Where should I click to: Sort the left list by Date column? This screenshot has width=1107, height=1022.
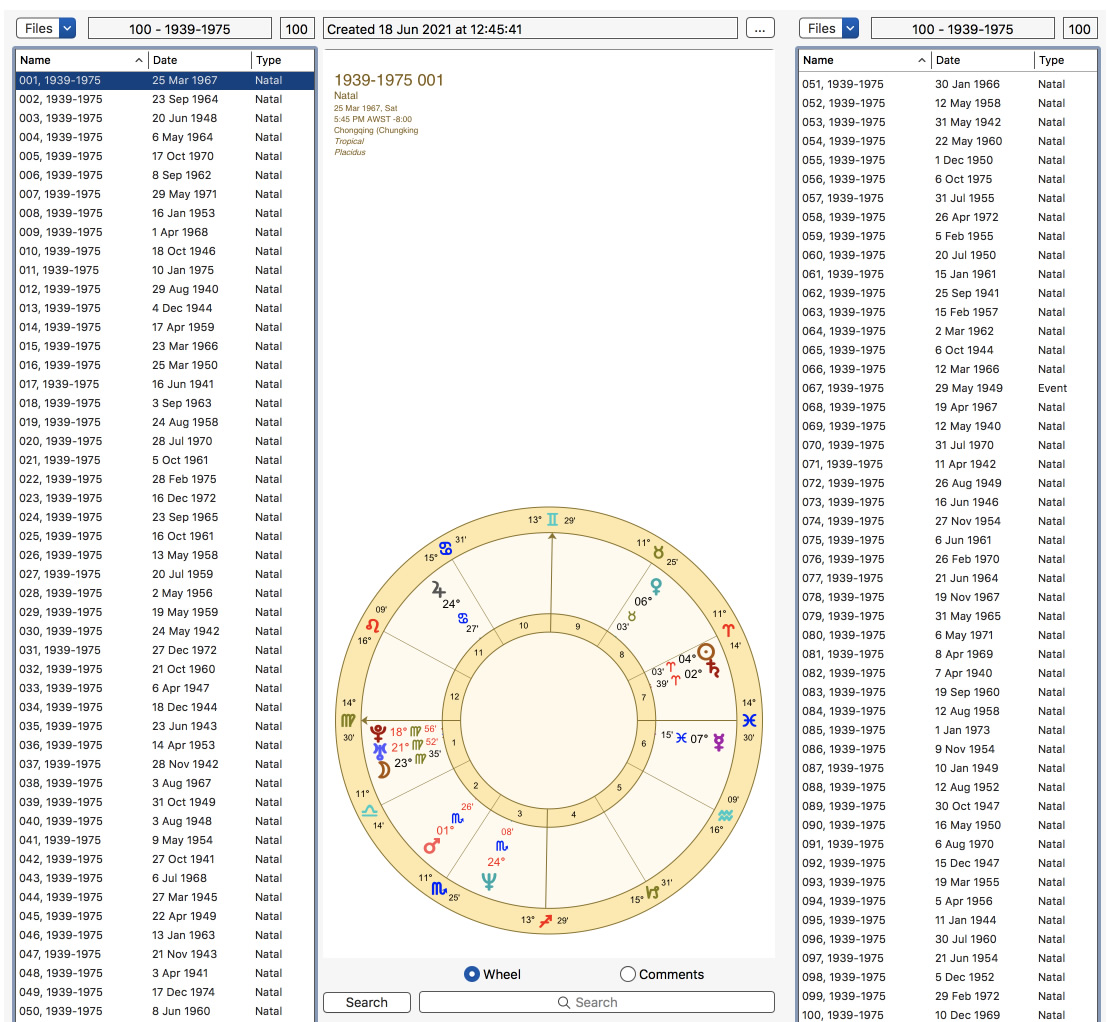[x=199, y=60]
